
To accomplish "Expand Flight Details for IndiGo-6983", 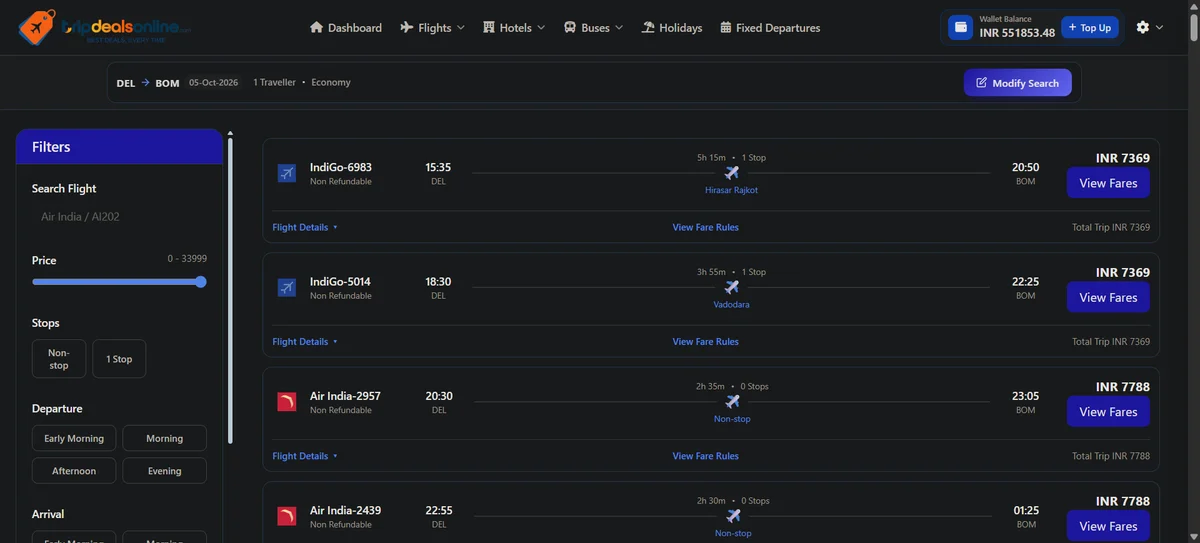I will coord(305,227).
